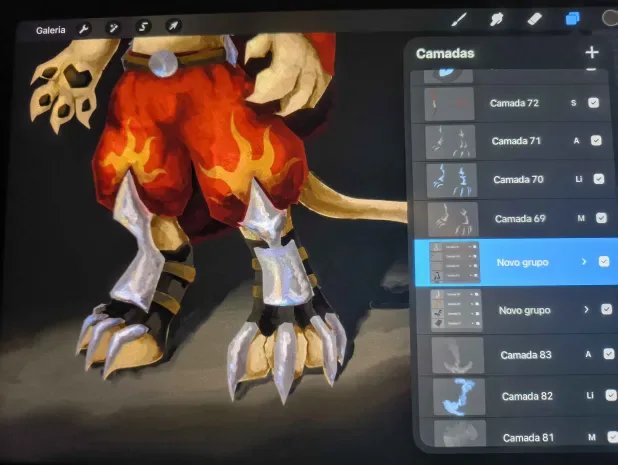Expand the highlighted Novo grupo chevron

[x=584, y=262]
